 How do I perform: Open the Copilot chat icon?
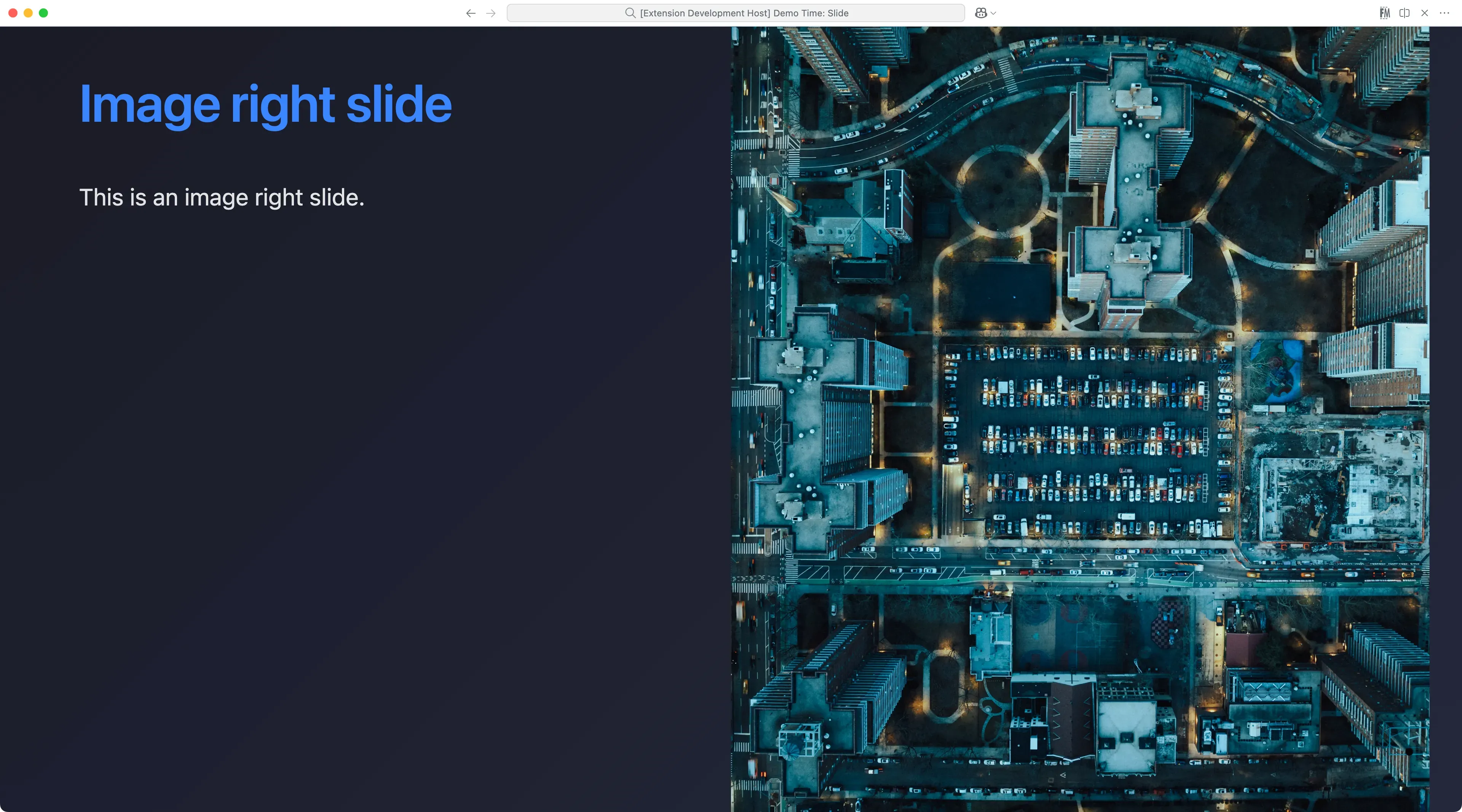point(981,13)
